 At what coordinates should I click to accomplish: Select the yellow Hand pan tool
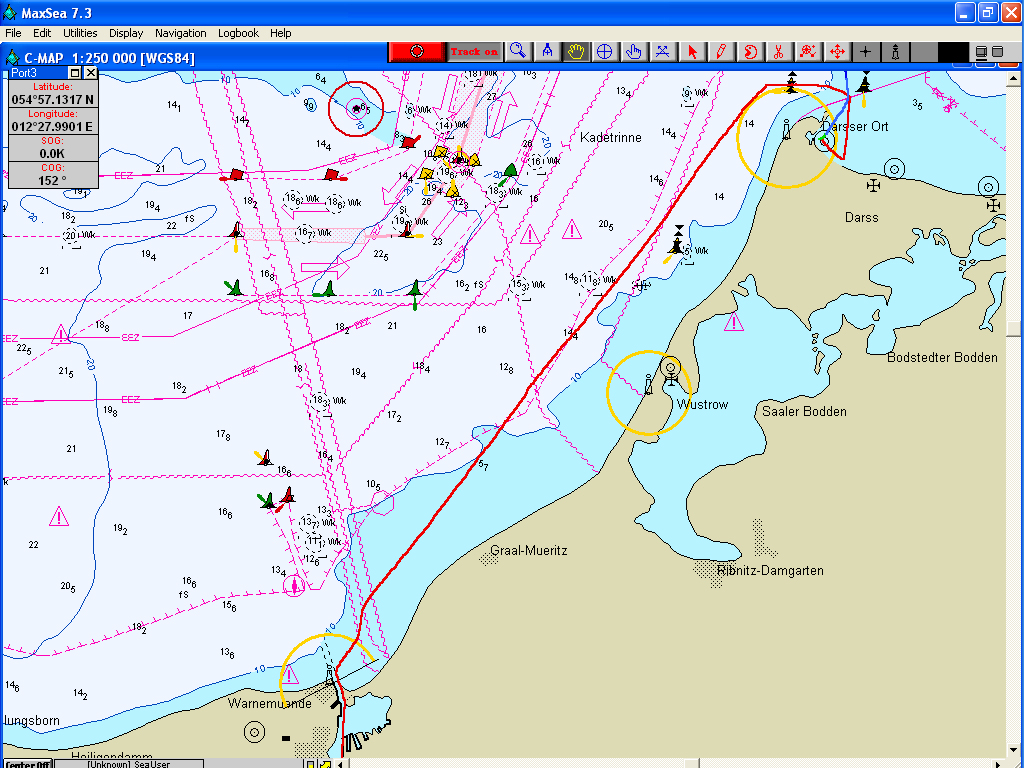(576, 52)
